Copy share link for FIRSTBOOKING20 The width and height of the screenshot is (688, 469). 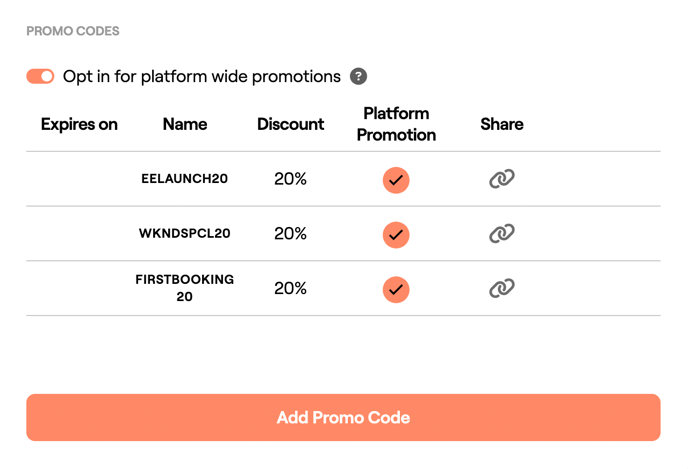tap(501, 288)
